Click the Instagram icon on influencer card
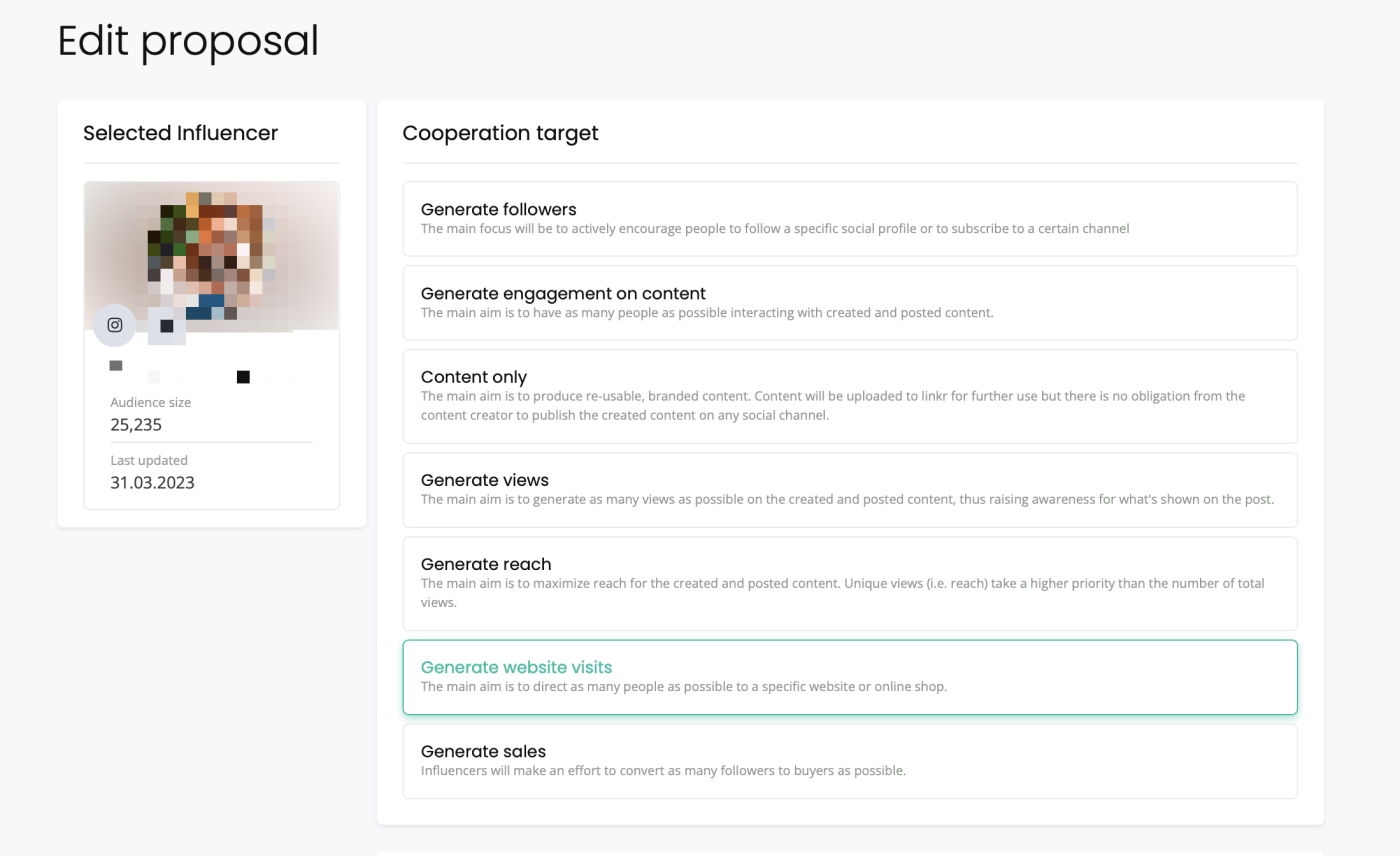The width and height of the screenshot is (1400, 856). tap(115, 325)
